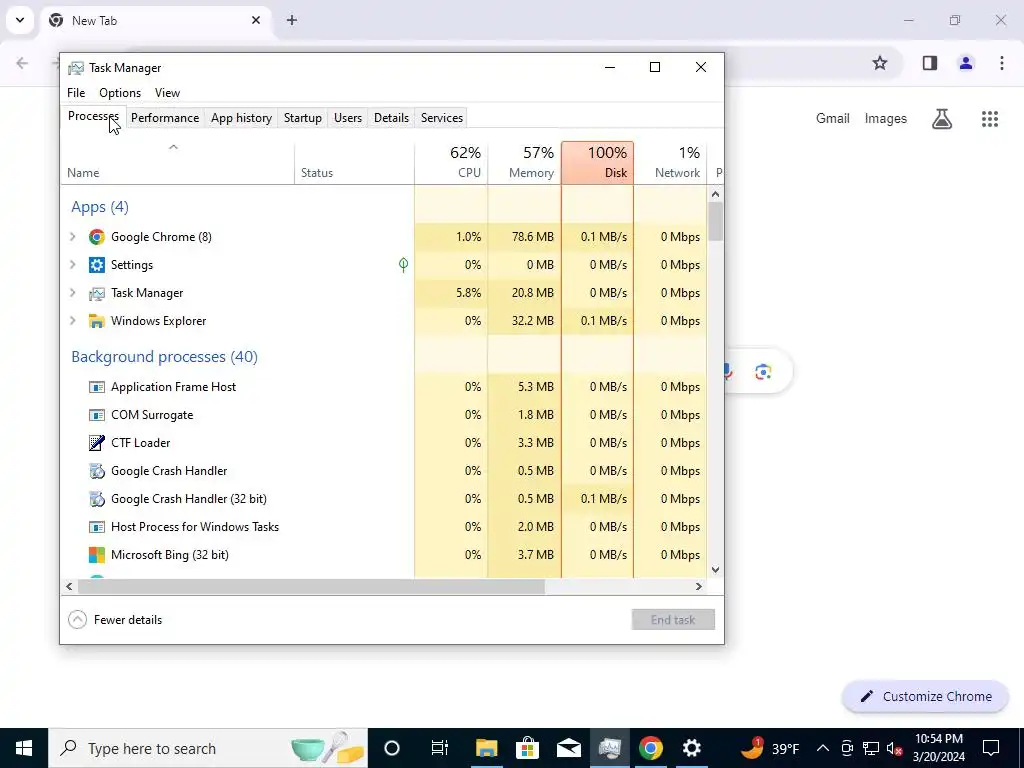Viewport: 1024px width, 768px height.
Task: Open Microsoft Store from the taskbar
Action: [x=527, y=748]
